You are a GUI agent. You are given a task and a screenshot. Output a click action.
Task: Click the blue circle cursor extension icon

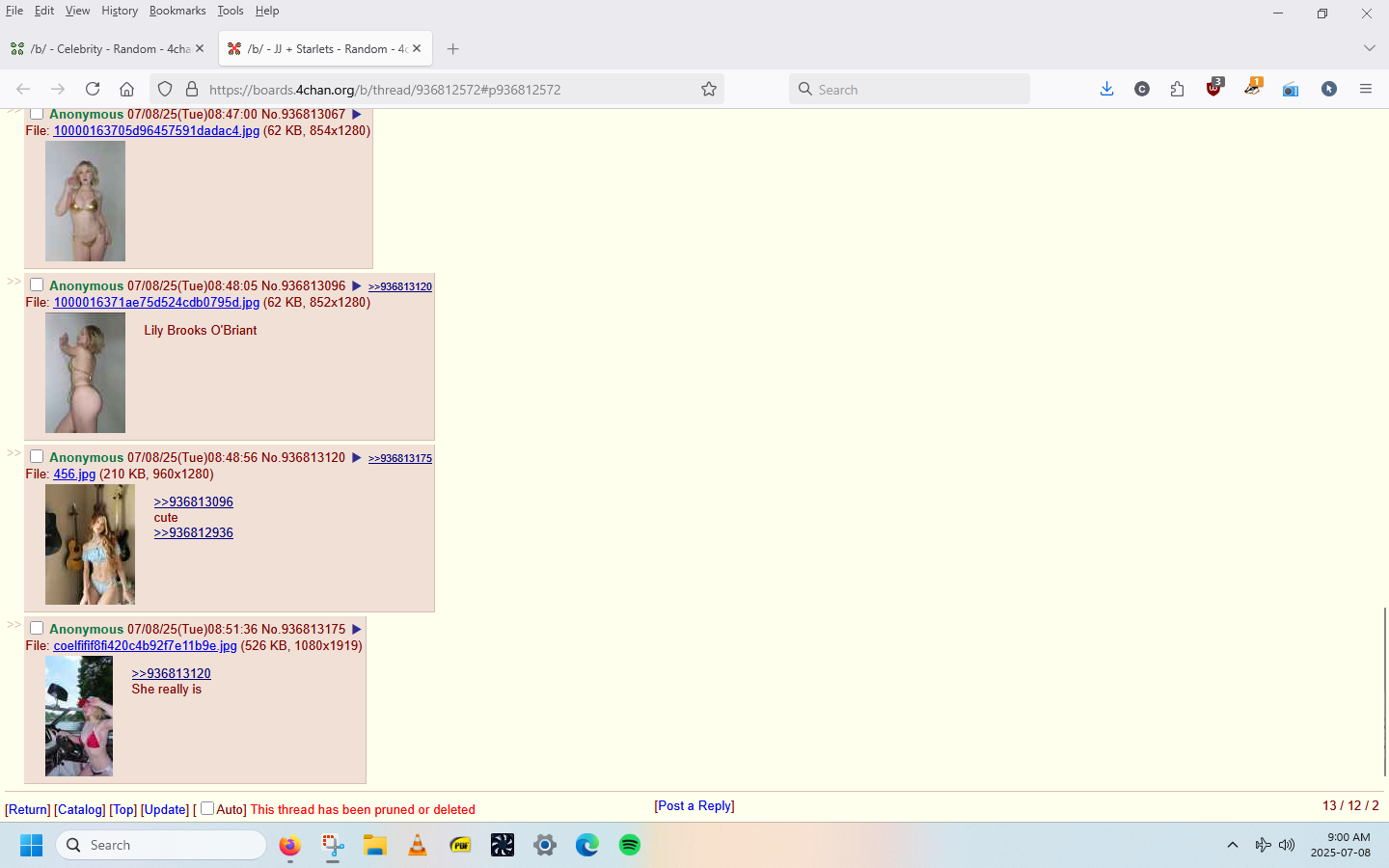[x=1329, y=89]
